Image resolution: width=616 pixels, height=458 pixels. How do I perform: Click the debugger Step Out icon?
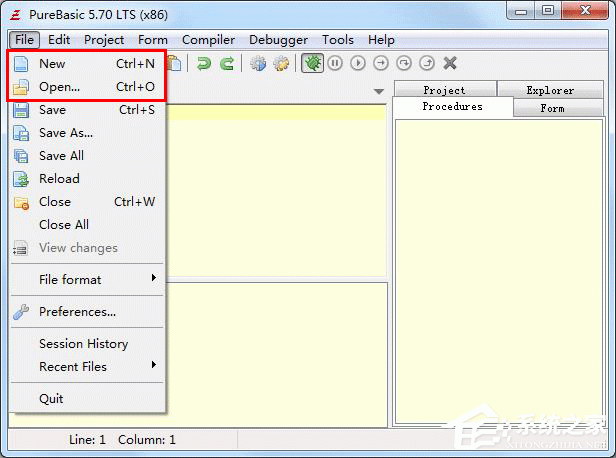tap(427, 63)
